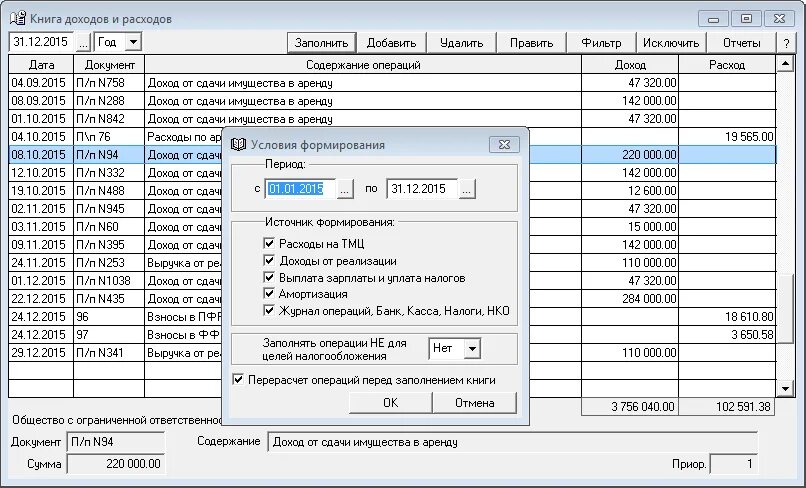Click the Отмена button
Viewport: 806px width, 488px height.
(x=474, y=403)
